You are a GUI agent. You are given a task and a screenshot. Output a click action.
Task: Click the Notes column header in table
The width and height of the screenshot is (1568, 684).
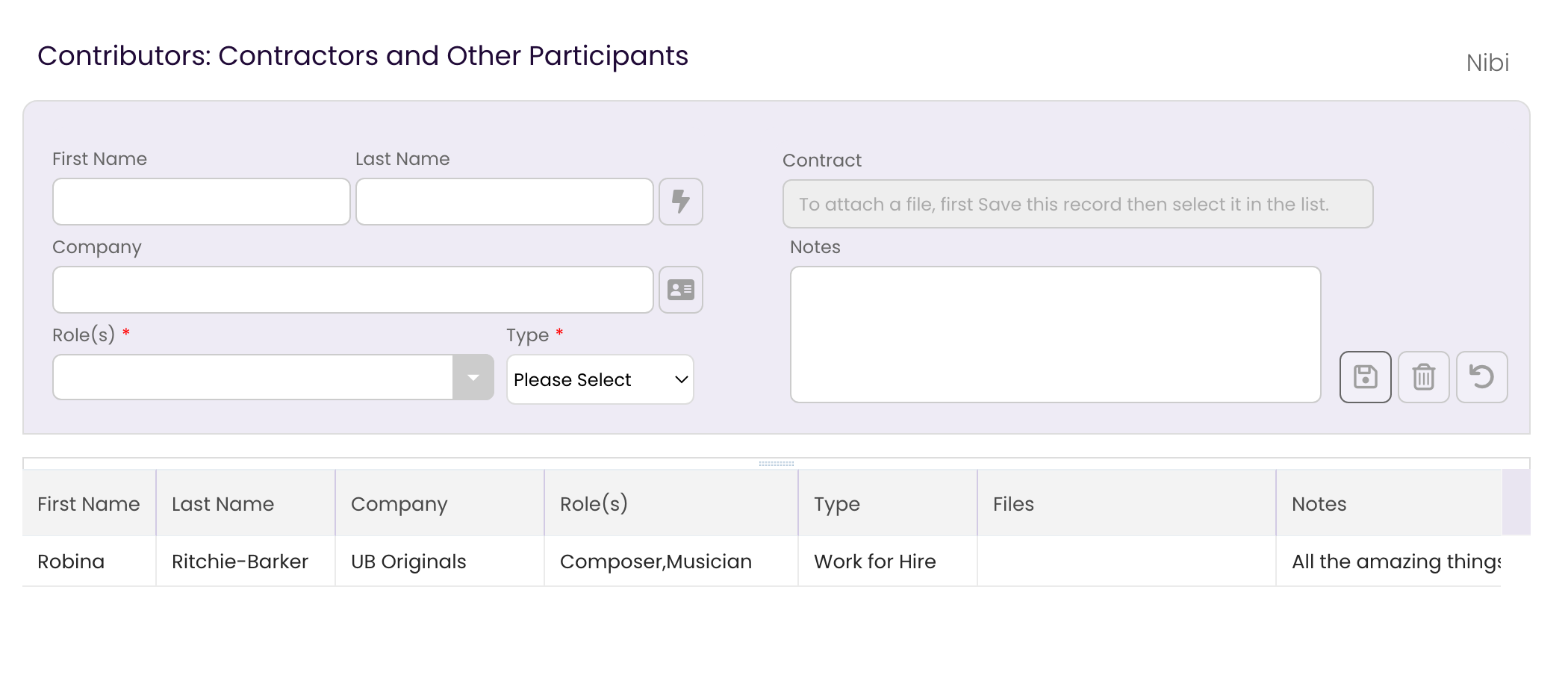1389,503
